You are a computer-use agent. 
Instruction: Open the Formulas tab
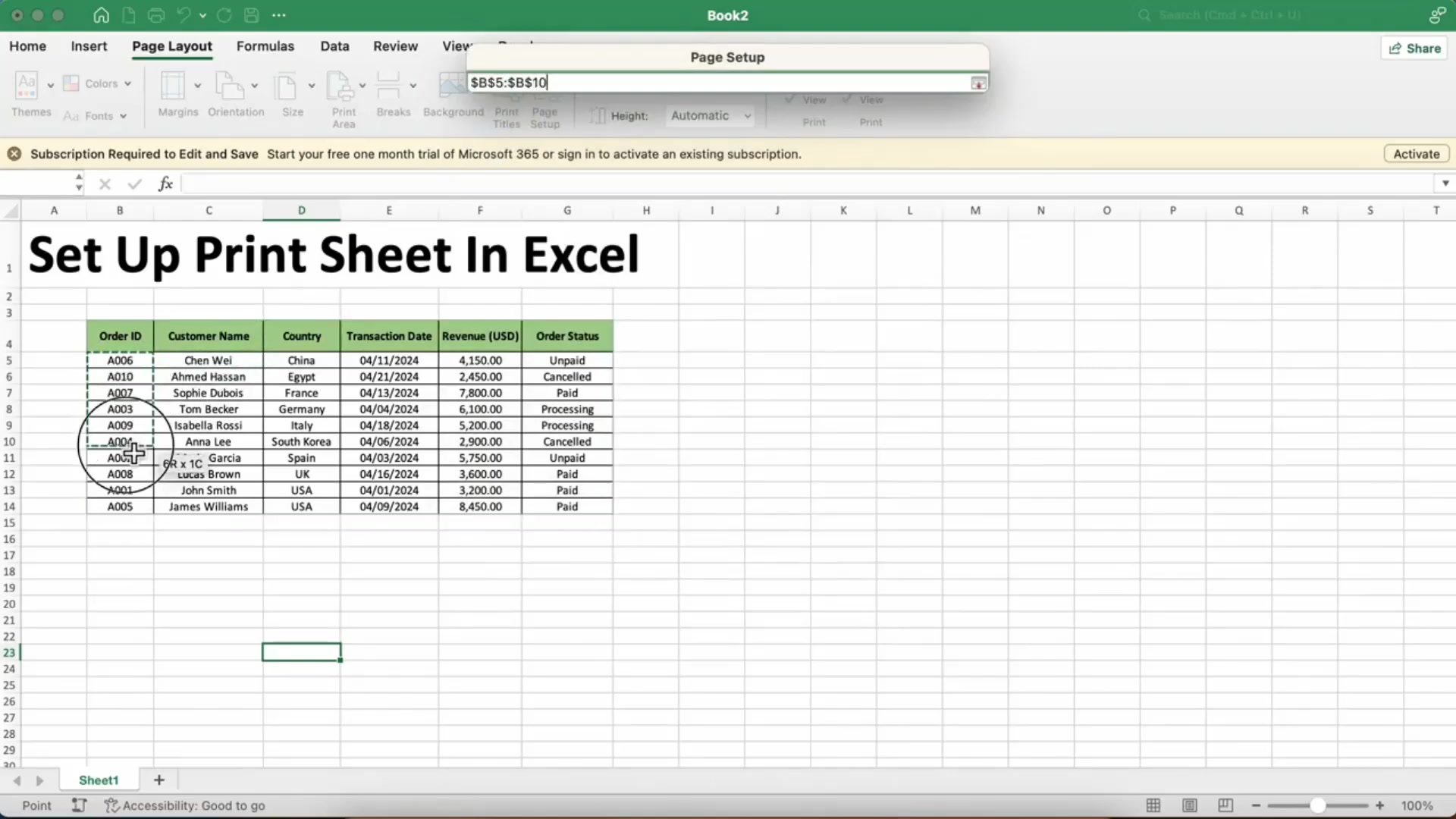tap(265, 46)
